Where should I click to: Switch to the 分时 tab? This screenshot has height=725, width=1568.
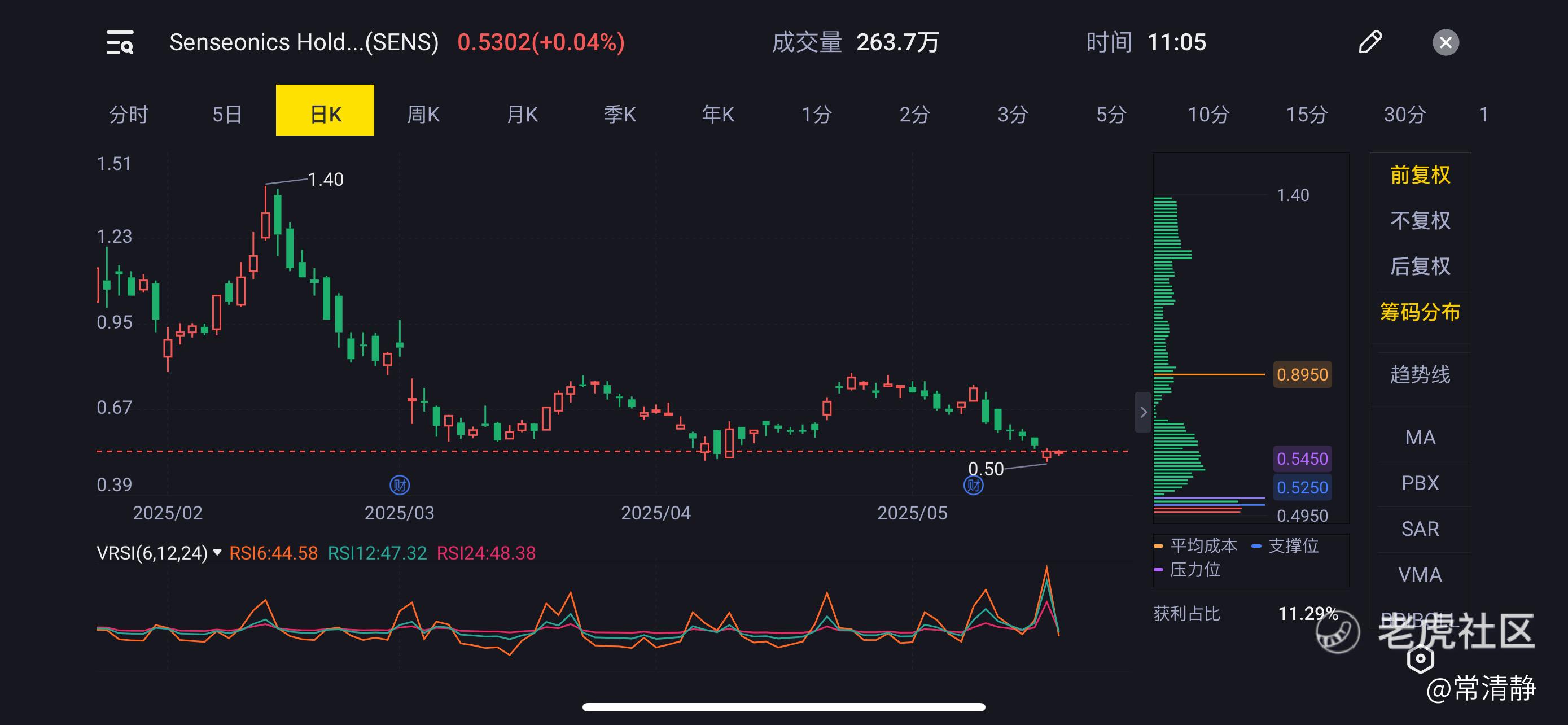(129, 114)
